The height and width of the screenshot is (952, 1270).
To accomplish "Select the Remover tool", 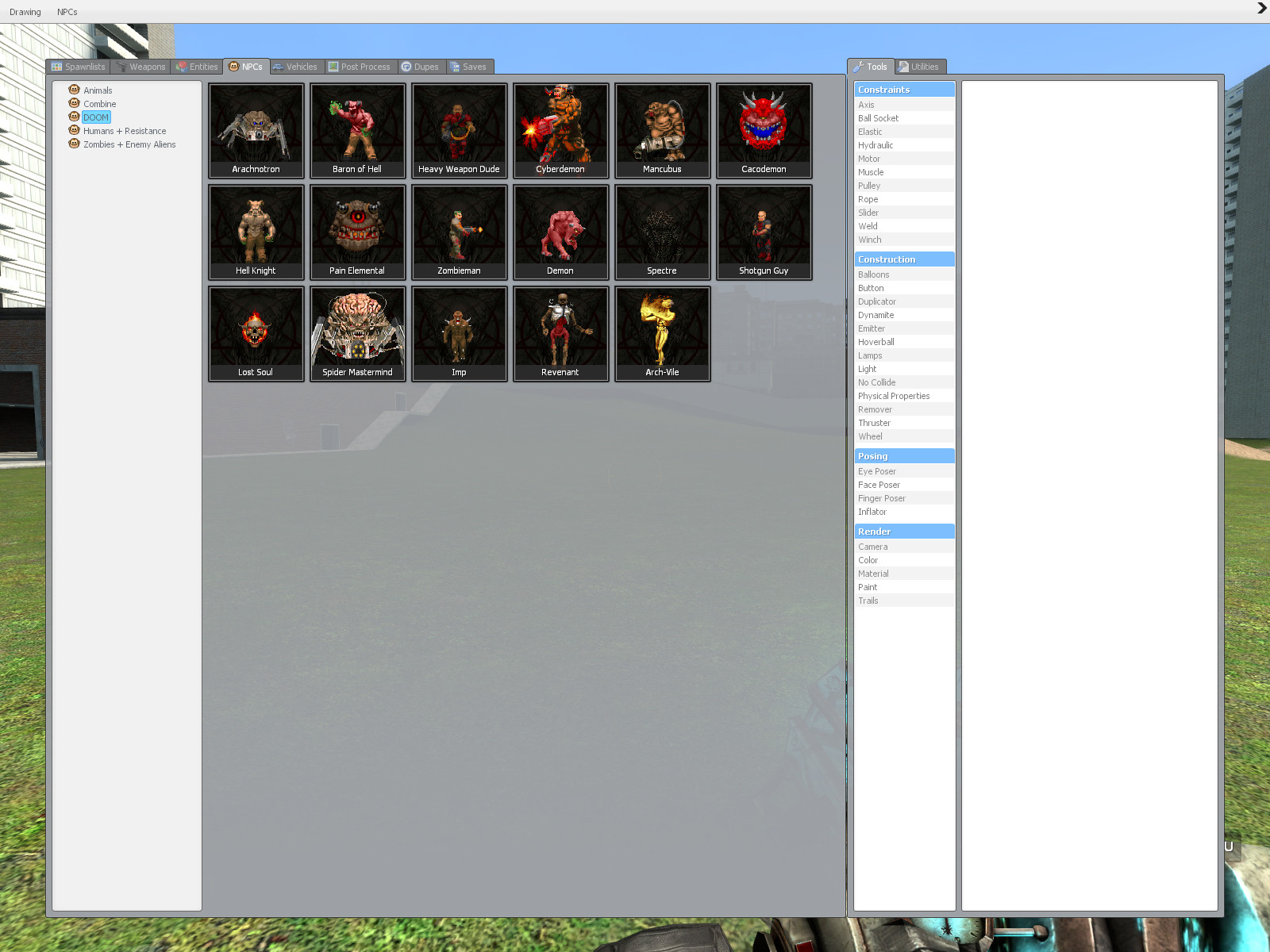I will [905, 409].
